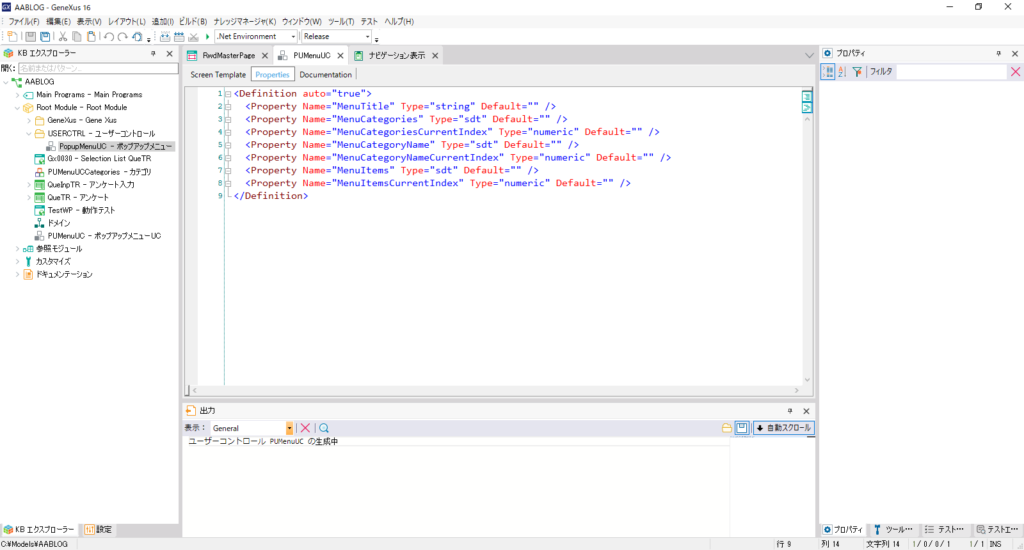Close the KB Explorer panel
This screenshot has height=550, width=1024.
pos(169,54)
